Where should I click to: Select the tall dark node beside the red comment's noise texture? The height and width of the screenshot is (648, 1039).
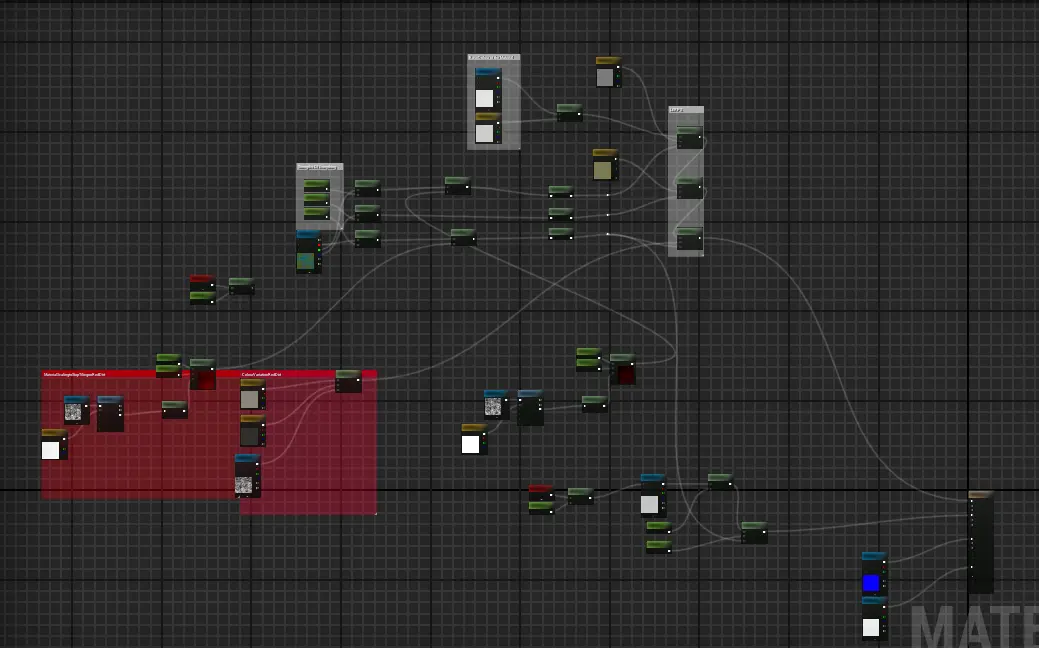click(110, 414)
